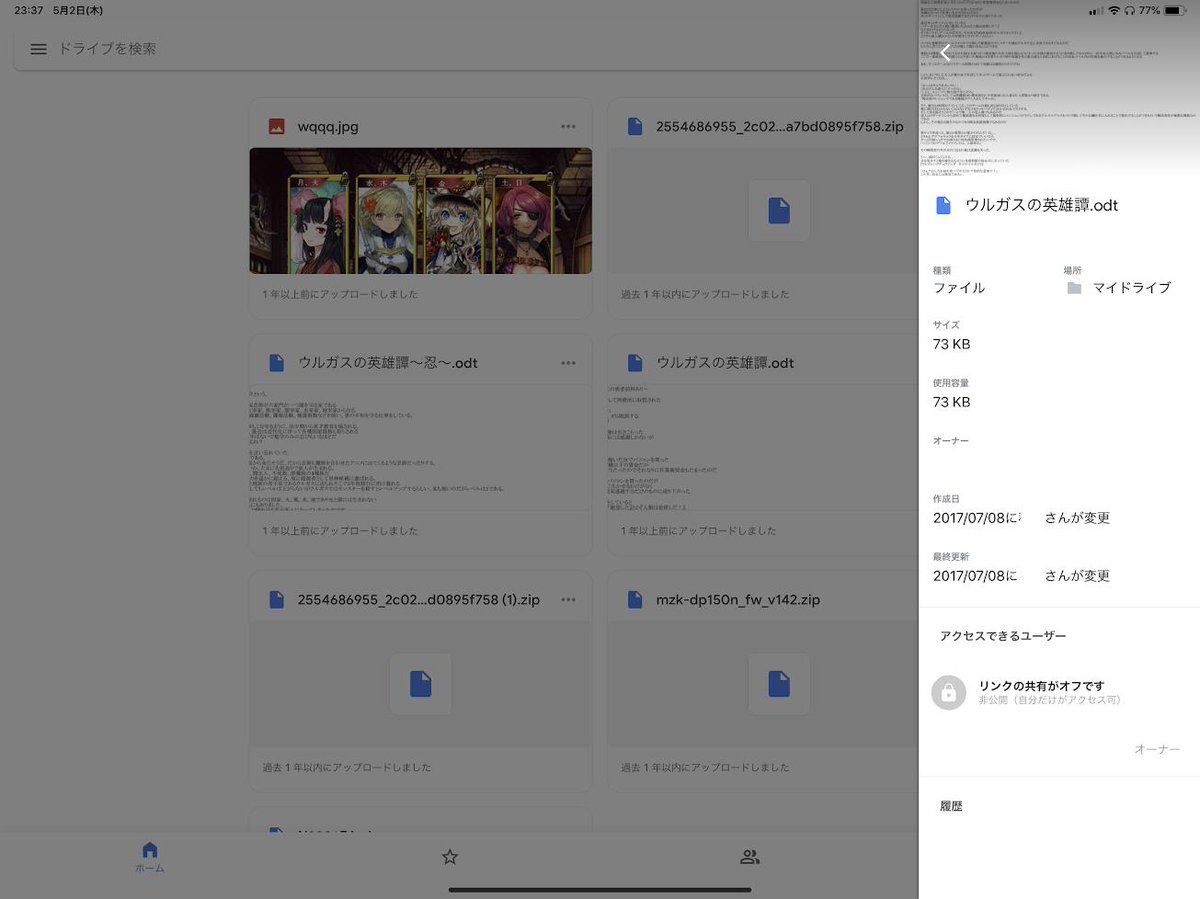Open the ウルガスの英雄譚.odt document preview card

pyautogui.click(x=762, y=447)
